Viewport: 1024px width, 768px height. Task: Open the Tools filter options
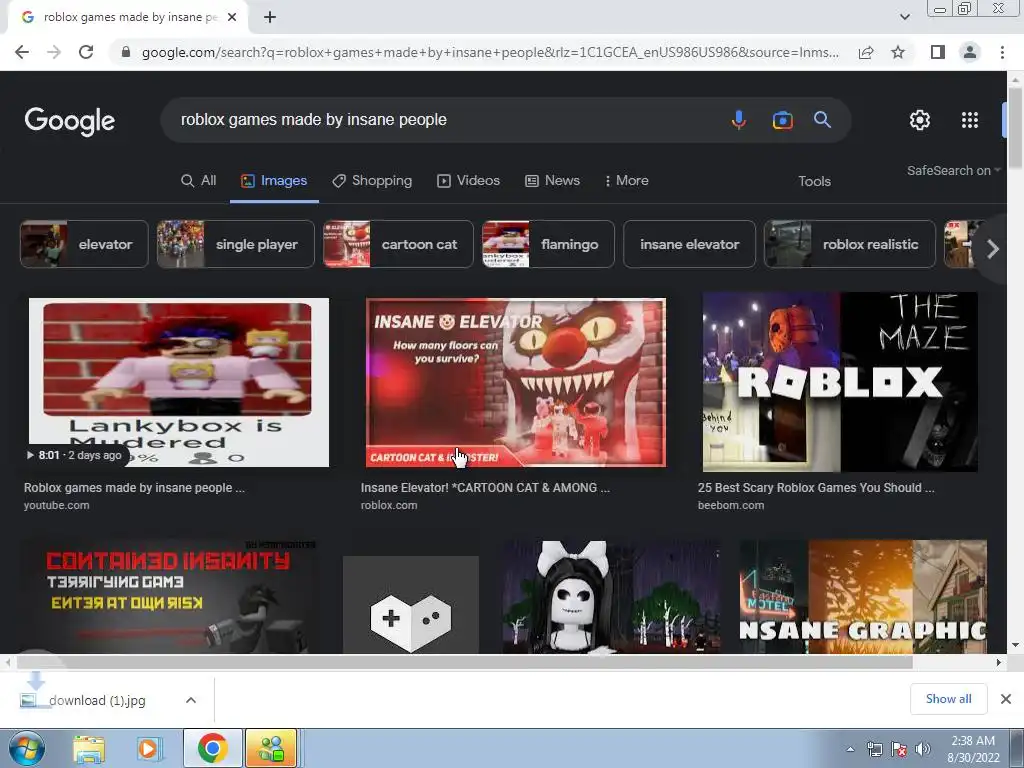click(814, 182)
